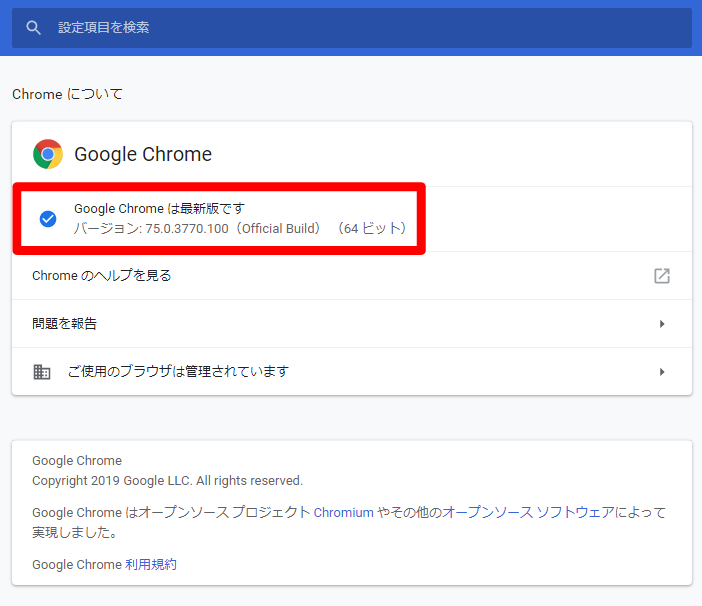Viewport: 702px width, 606px height.
Task: Open external link icon for Chrome help
Action: (662, 276)
